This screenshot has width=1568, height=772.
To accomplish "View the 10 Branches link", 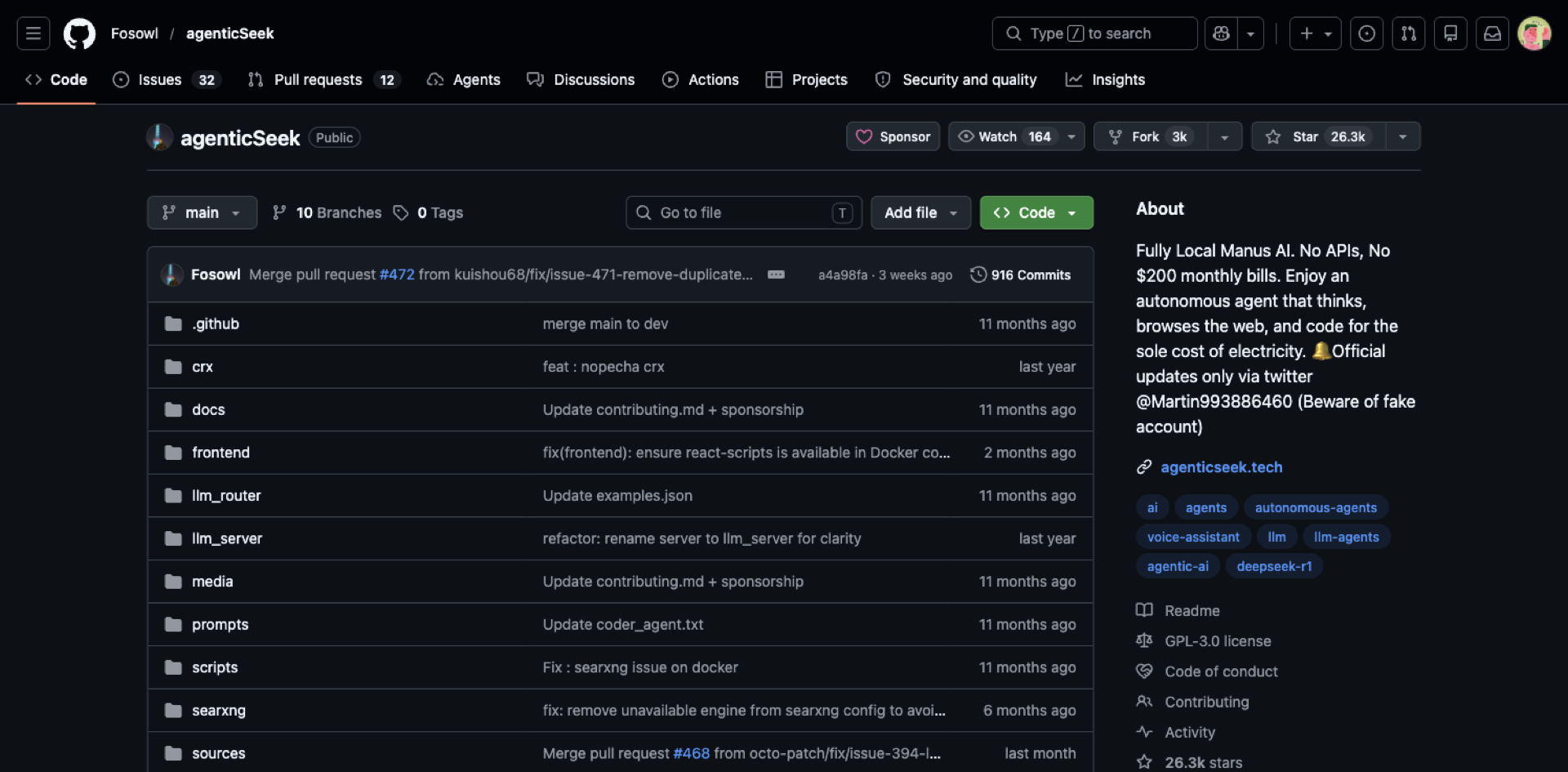I will (327, 212).
